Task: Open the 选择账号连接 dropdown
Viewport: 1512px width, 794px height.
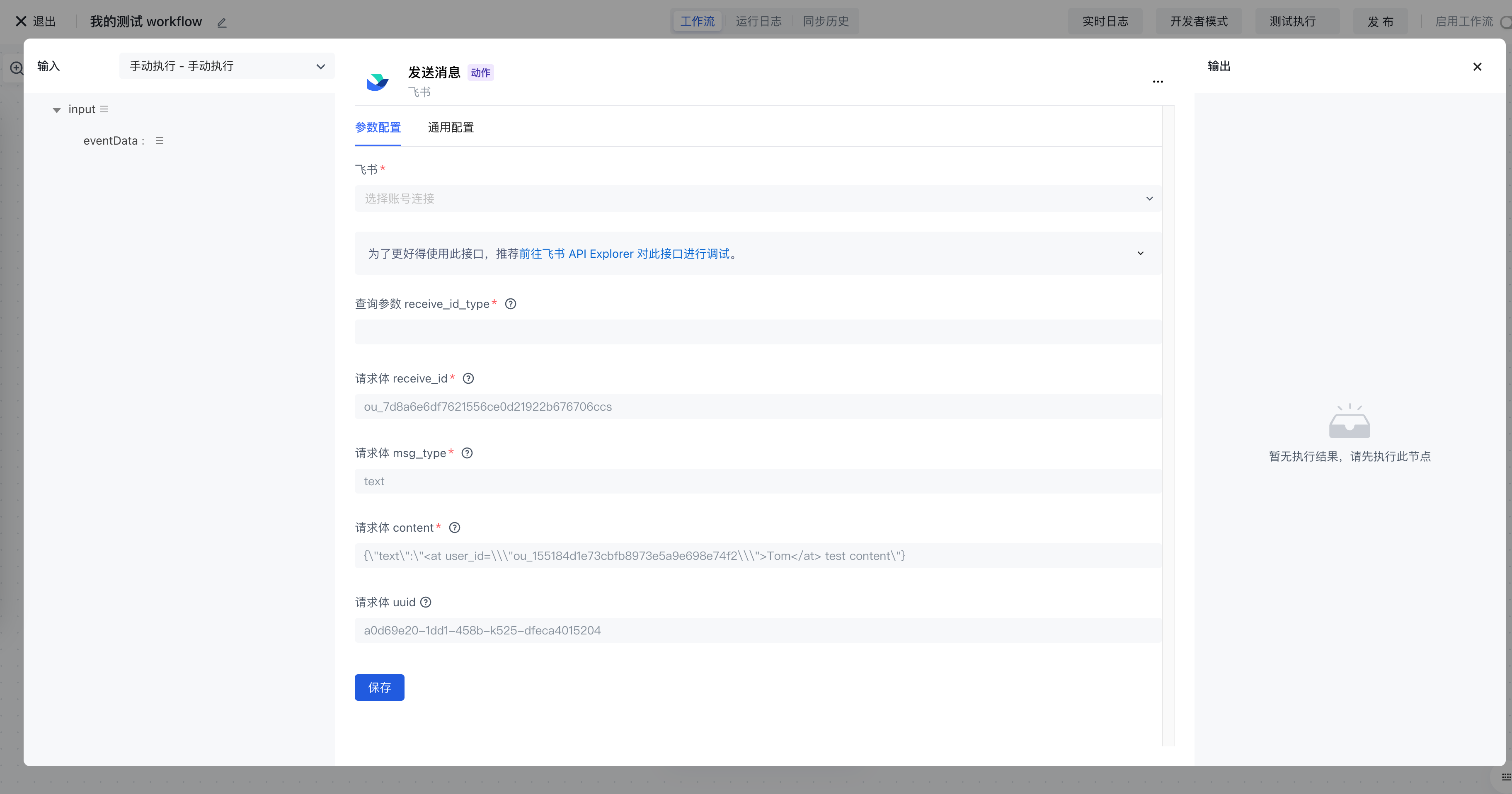Action: click(757, 198)
